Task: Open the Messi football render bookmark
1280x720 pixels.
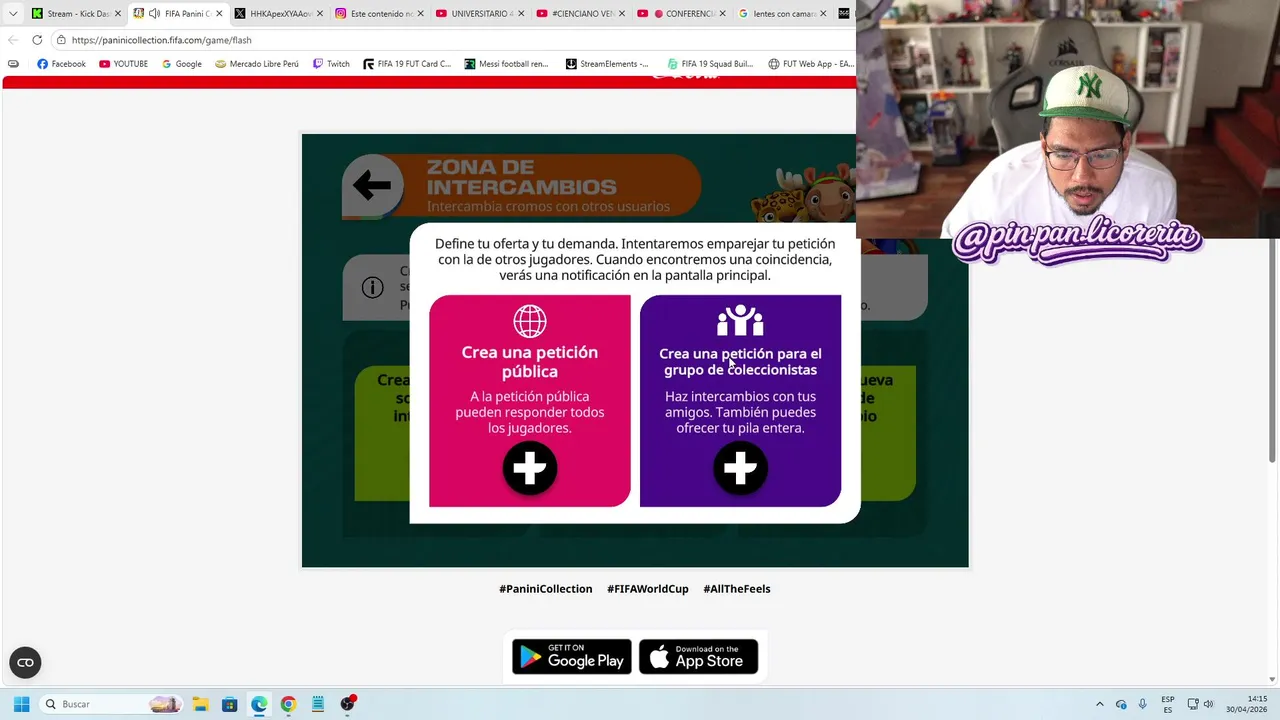Action: click(506, 64)
